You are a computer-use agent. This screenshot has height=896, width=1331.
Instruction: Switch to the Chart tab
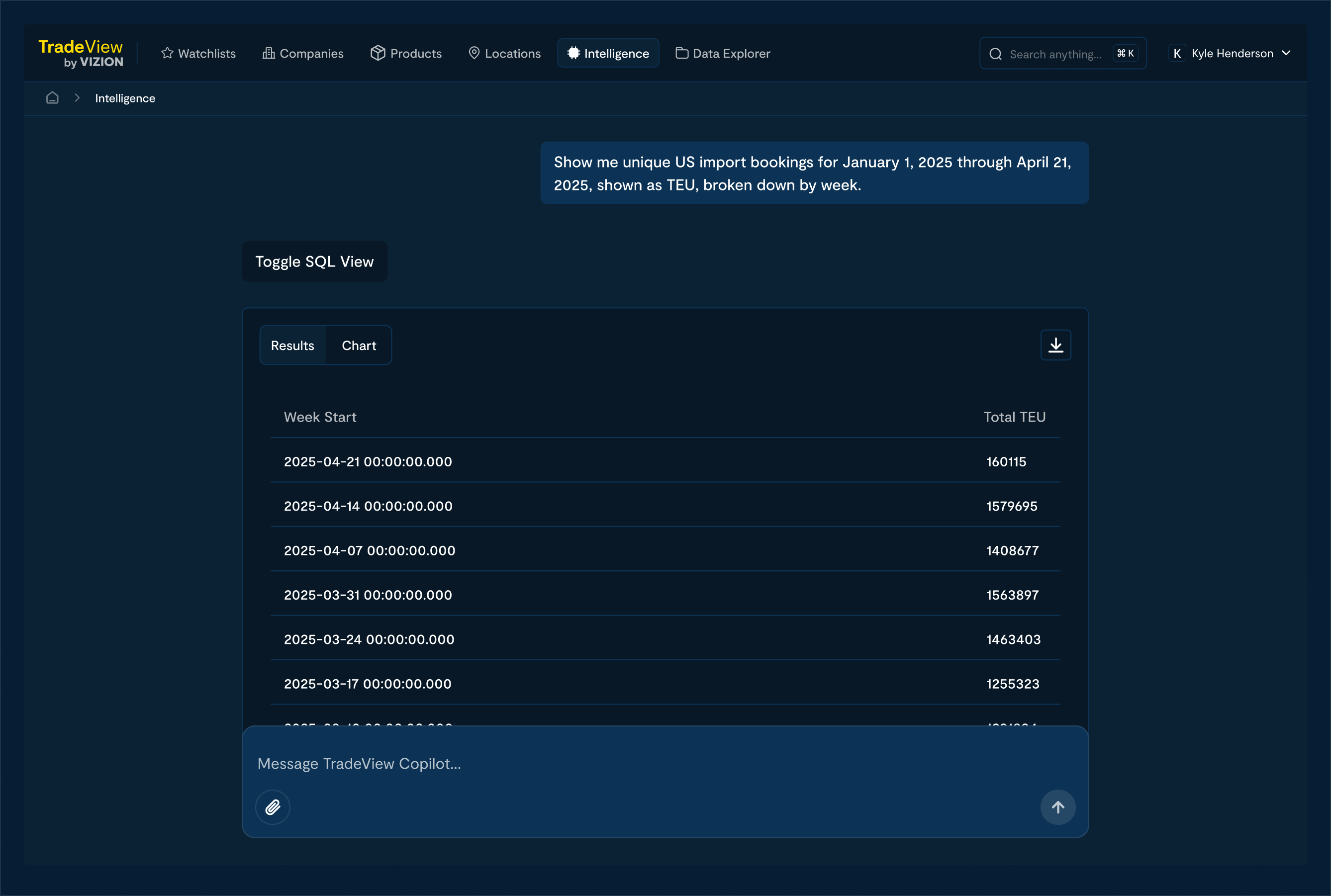coord(358,345)
